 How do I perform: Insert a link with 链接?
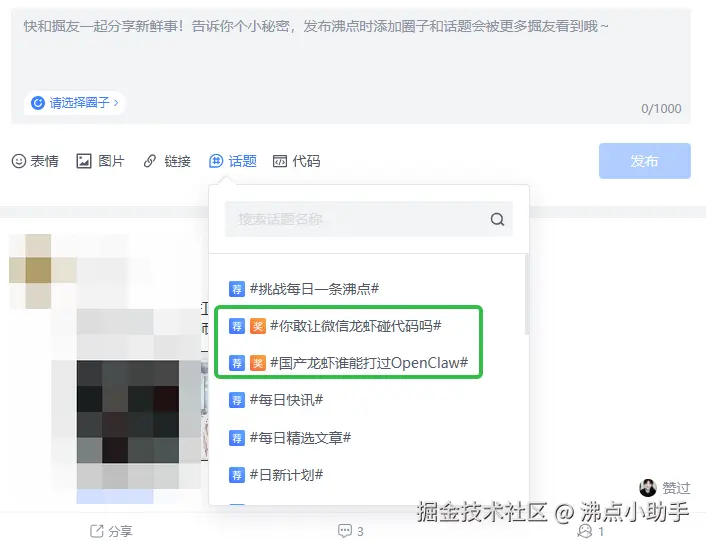pyautogui.click(x=167, y=161)
